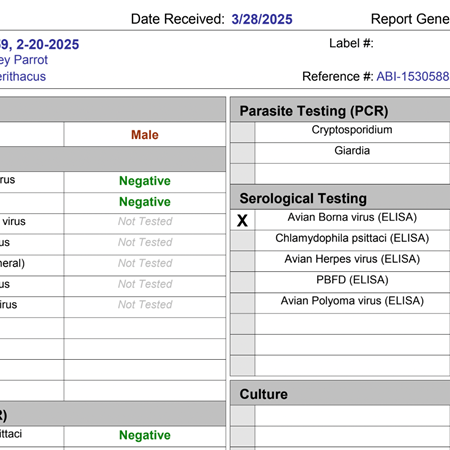This screenshot has width=450, height=450.
Task: Select the Male sexing result cell
Action: coord(145,135)
